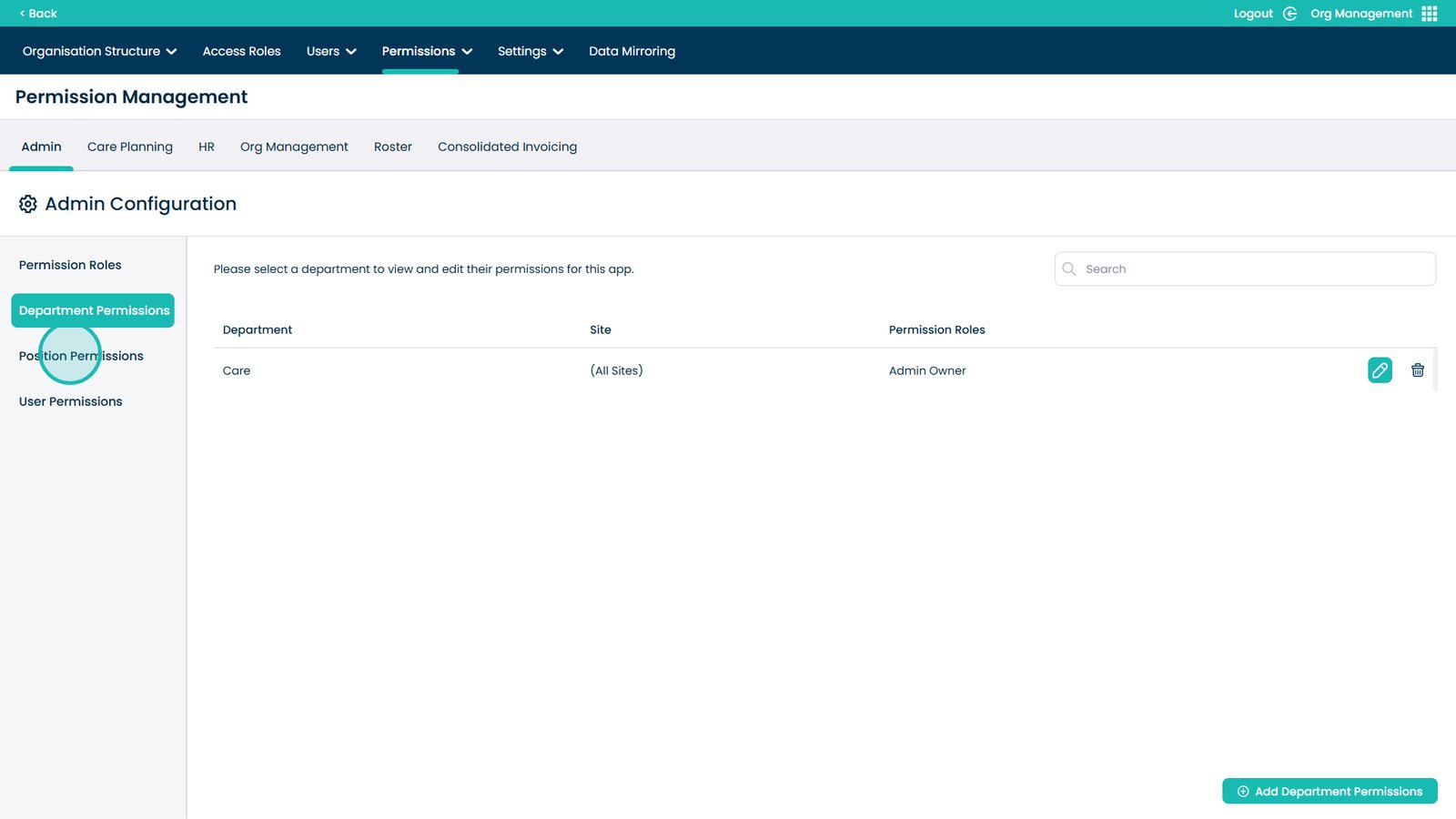
Task: Select the HR tab
Action: tap(207, 147)
